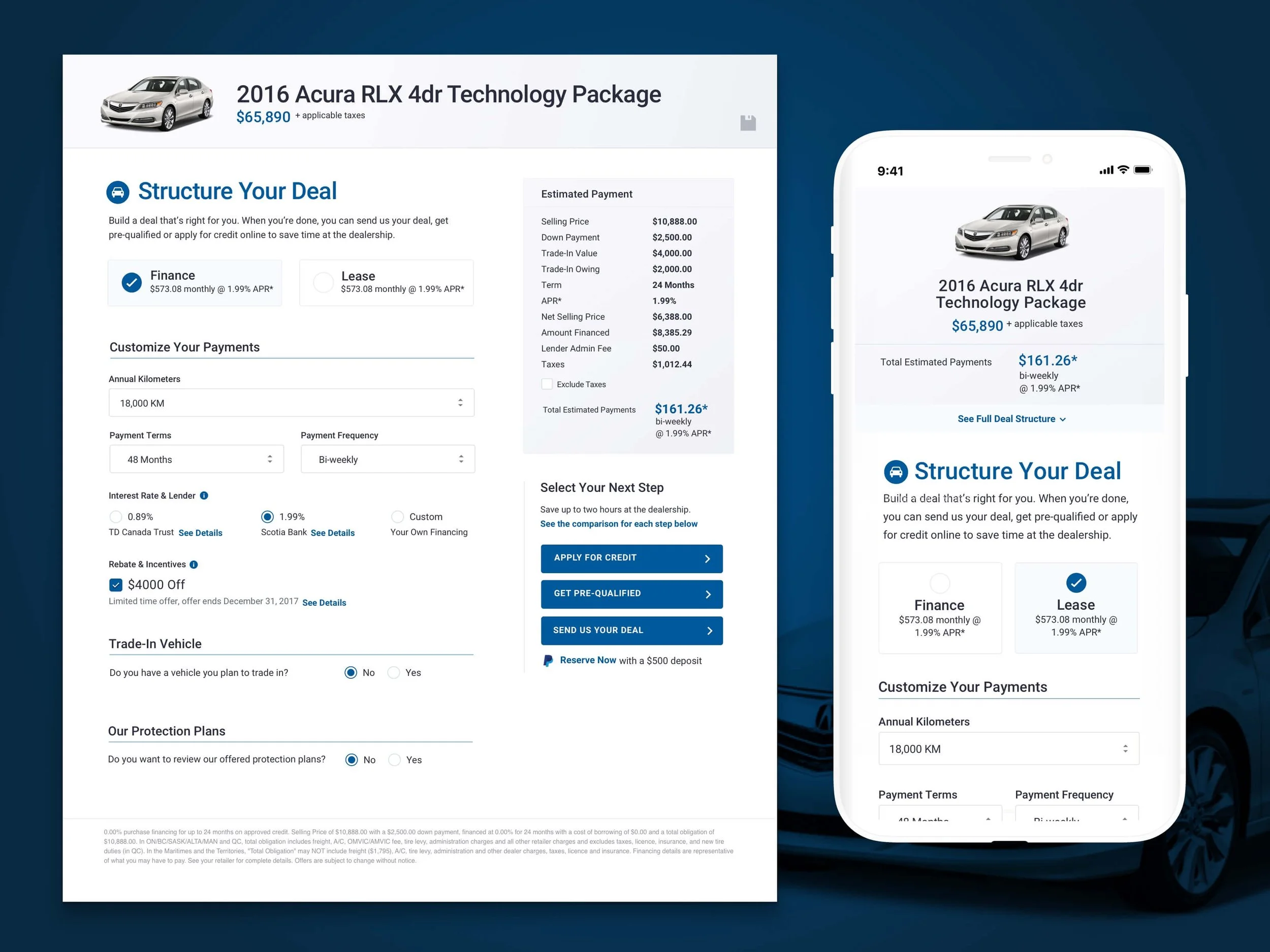Click the Down Payment value '$2,500.00'
Image resolution: width=1270 pixels, height=952 pixels.
click(672, 237)
